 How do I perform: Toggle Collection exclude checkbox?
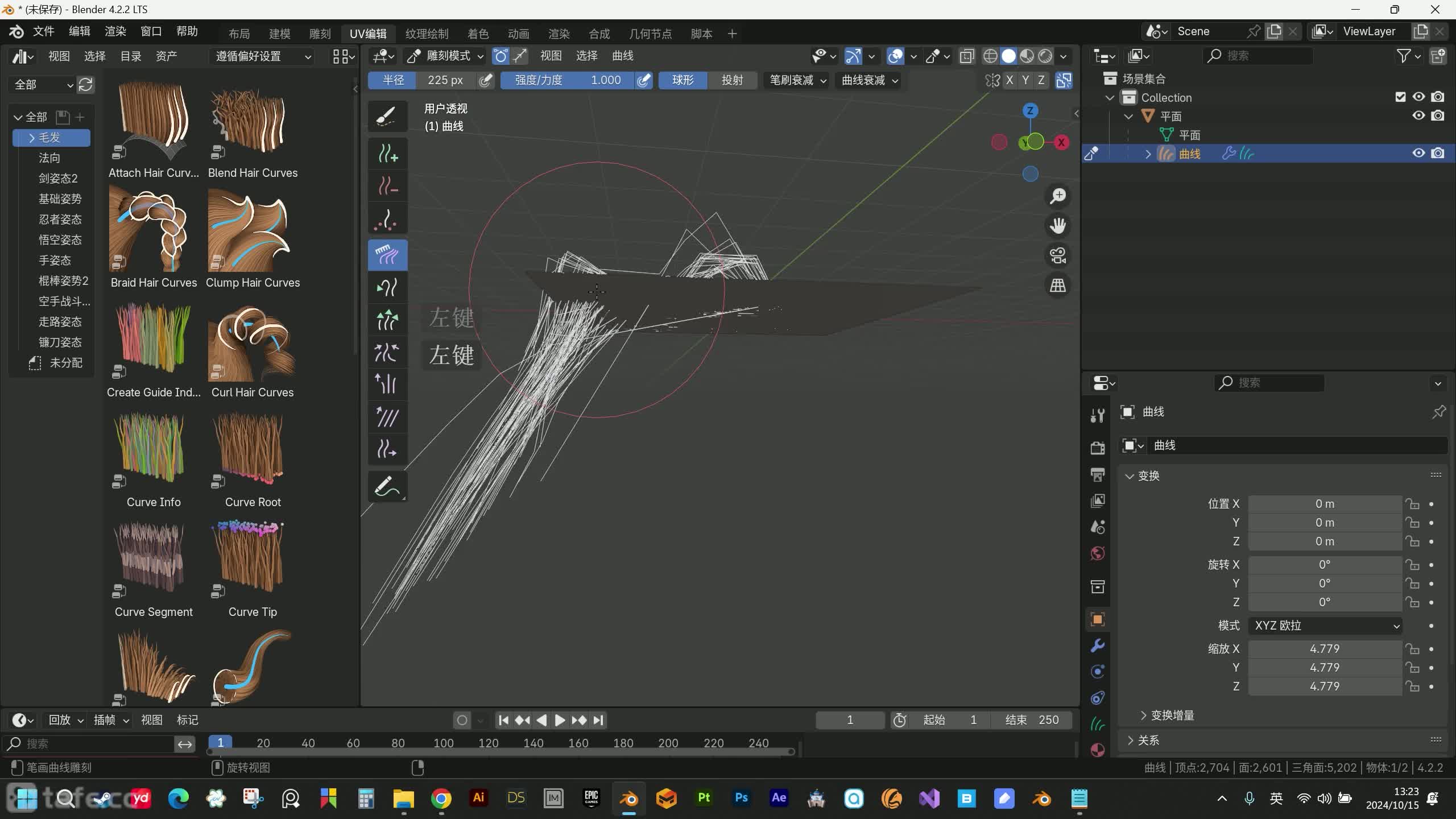[1401, 97]
